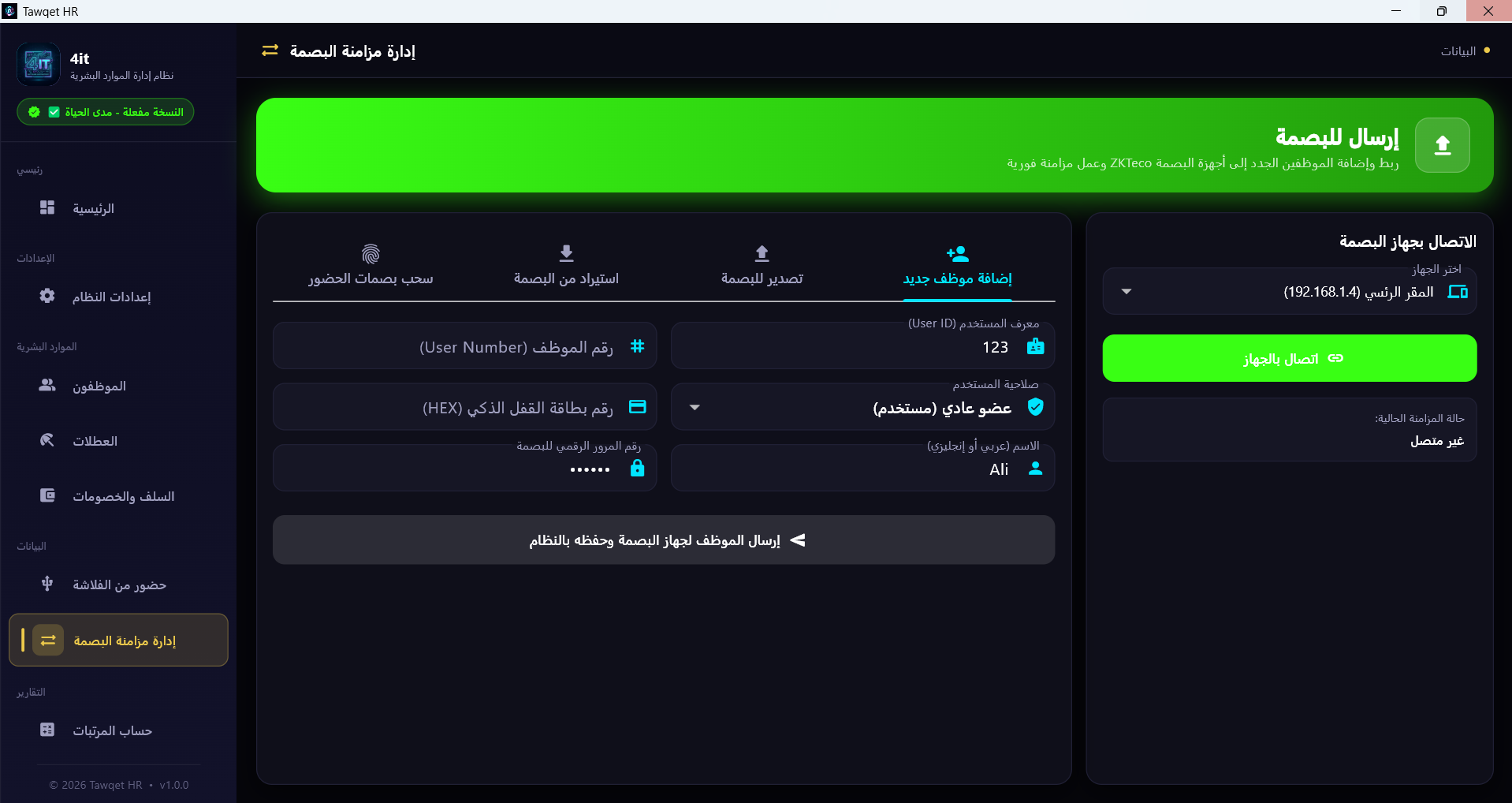Click إرسال الموظف لجهاز البصمة button
Screen dimensions: 1512x803
(664, 540)
